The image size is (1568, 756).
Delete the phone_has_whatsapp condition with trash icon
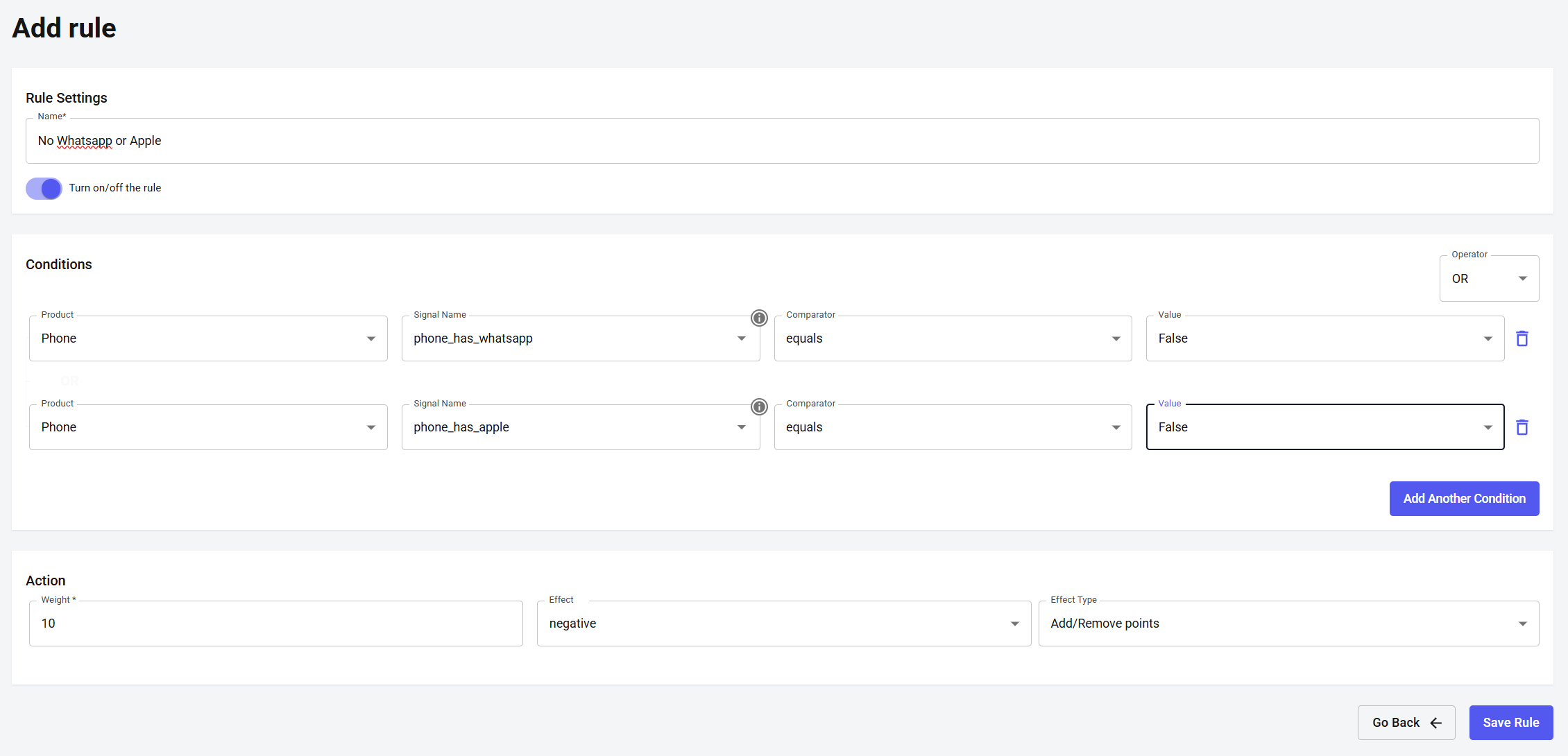tap(1522, 338)
